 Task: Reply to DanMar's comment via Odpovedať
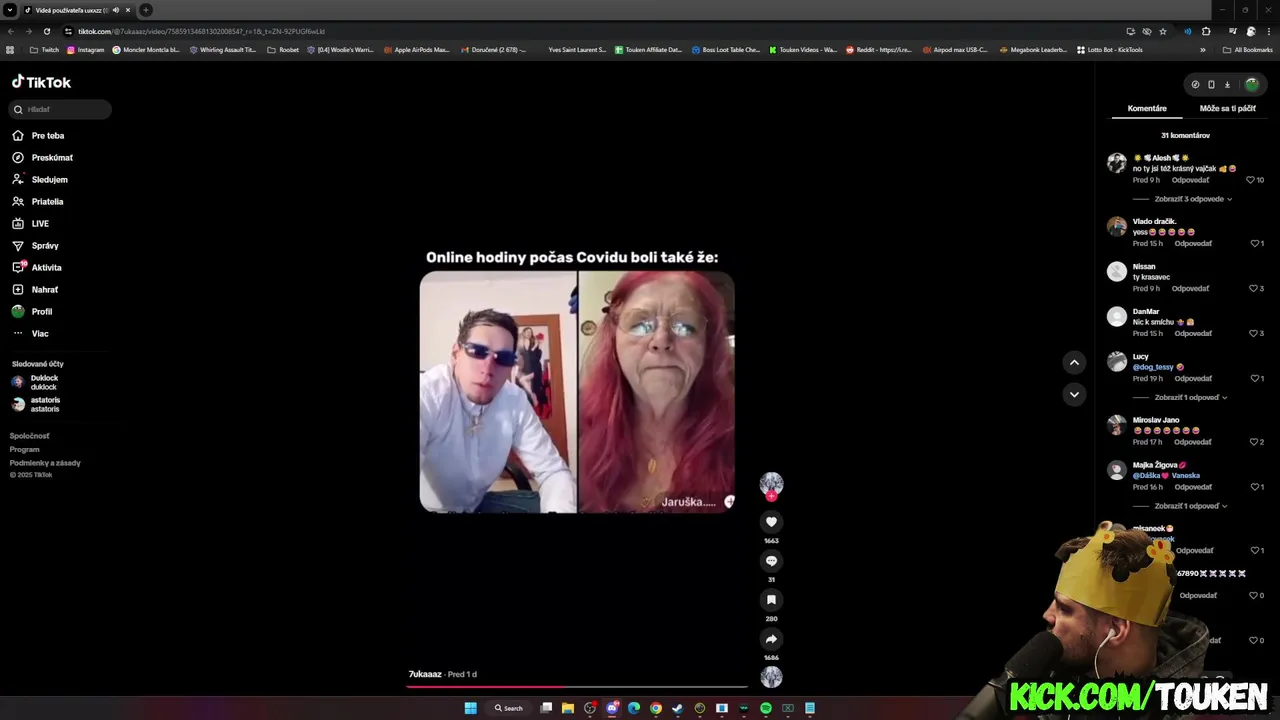coord(1193,333)
